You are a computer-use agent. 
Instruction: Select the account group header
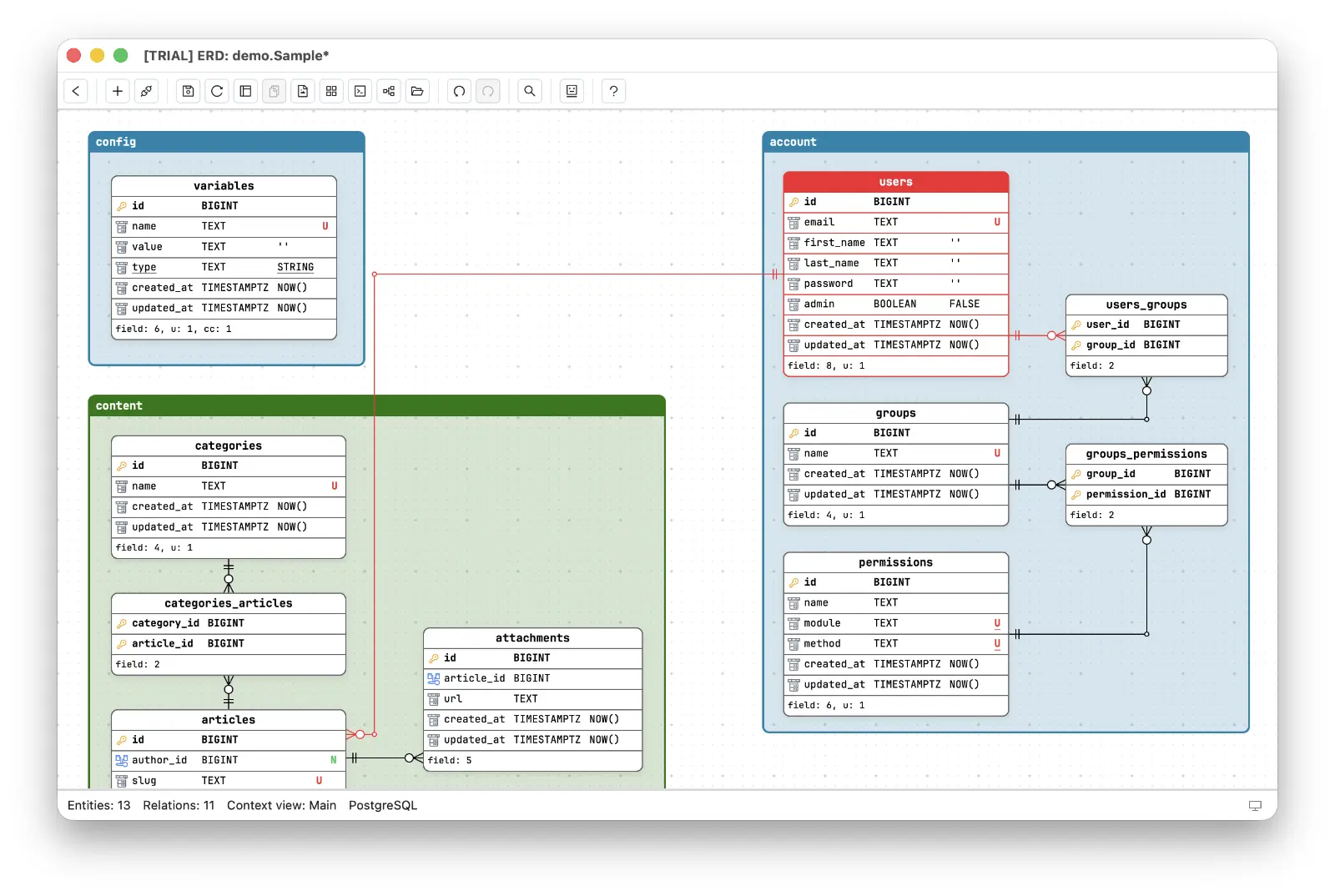(1005, 142)
